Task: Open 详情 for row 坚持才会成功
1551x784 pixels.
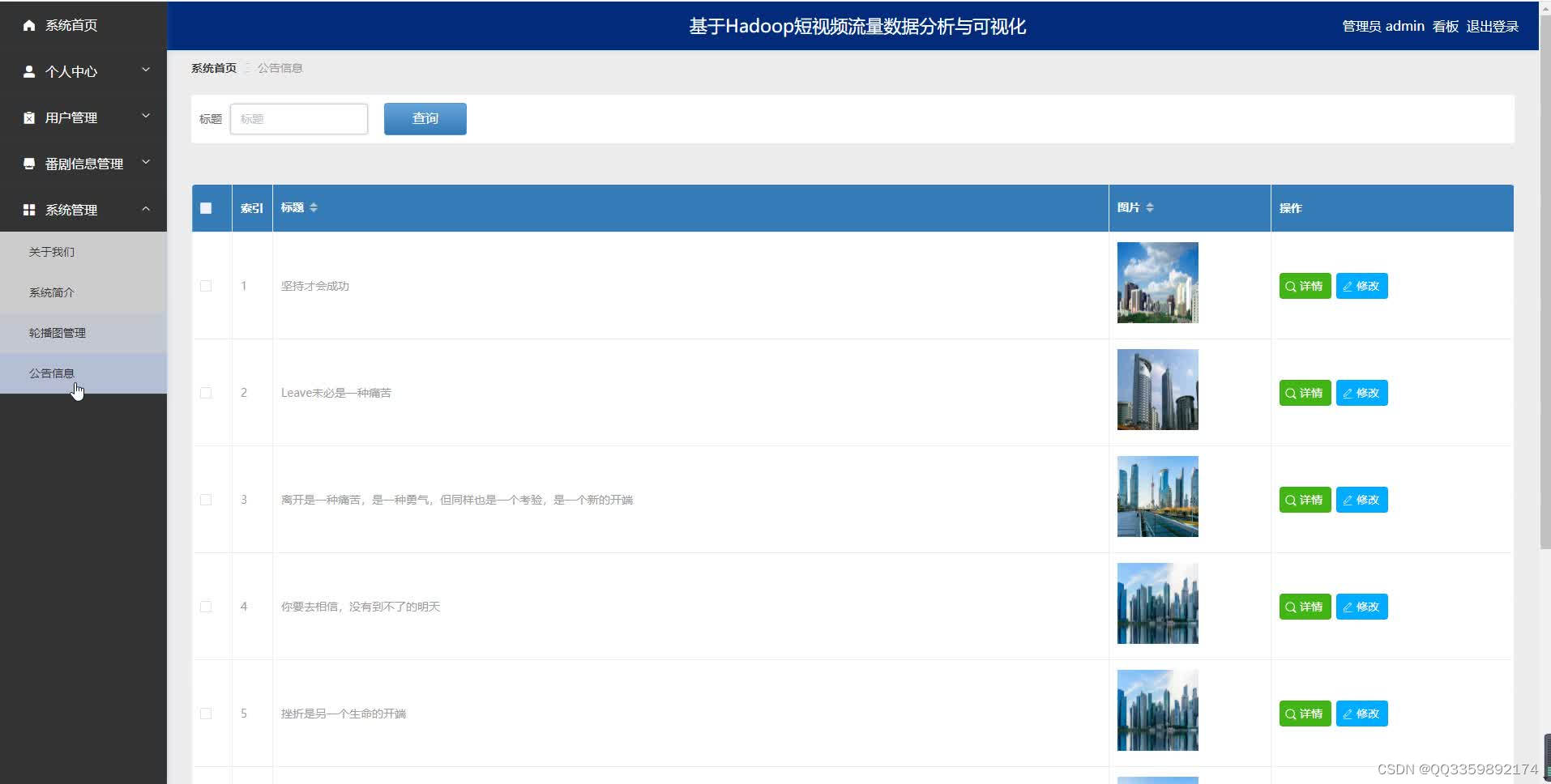Action: click(1305, 286)
